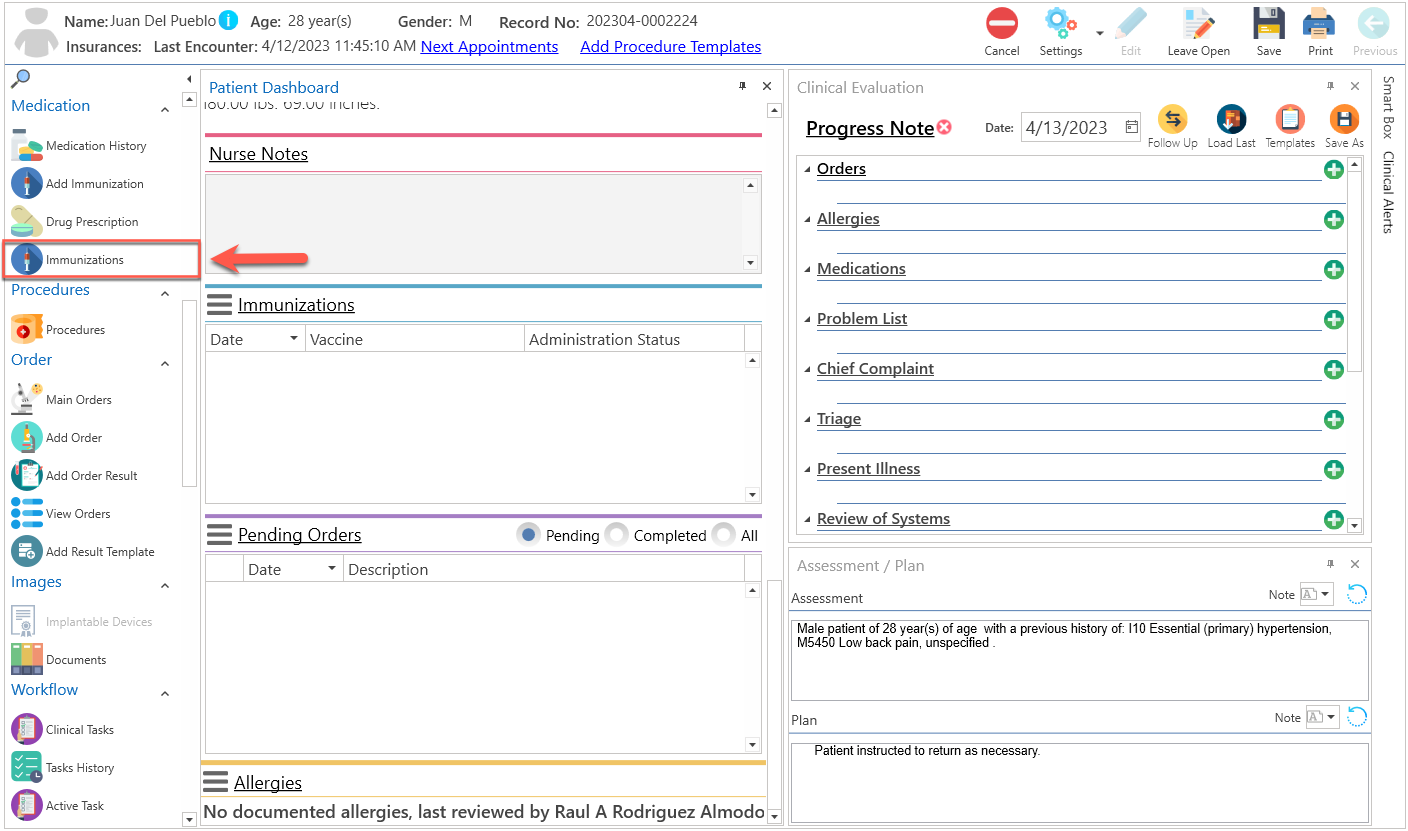Select the Completed orders radio button
The height and width of the screenshot is (831, 1408).
point(617,535)
